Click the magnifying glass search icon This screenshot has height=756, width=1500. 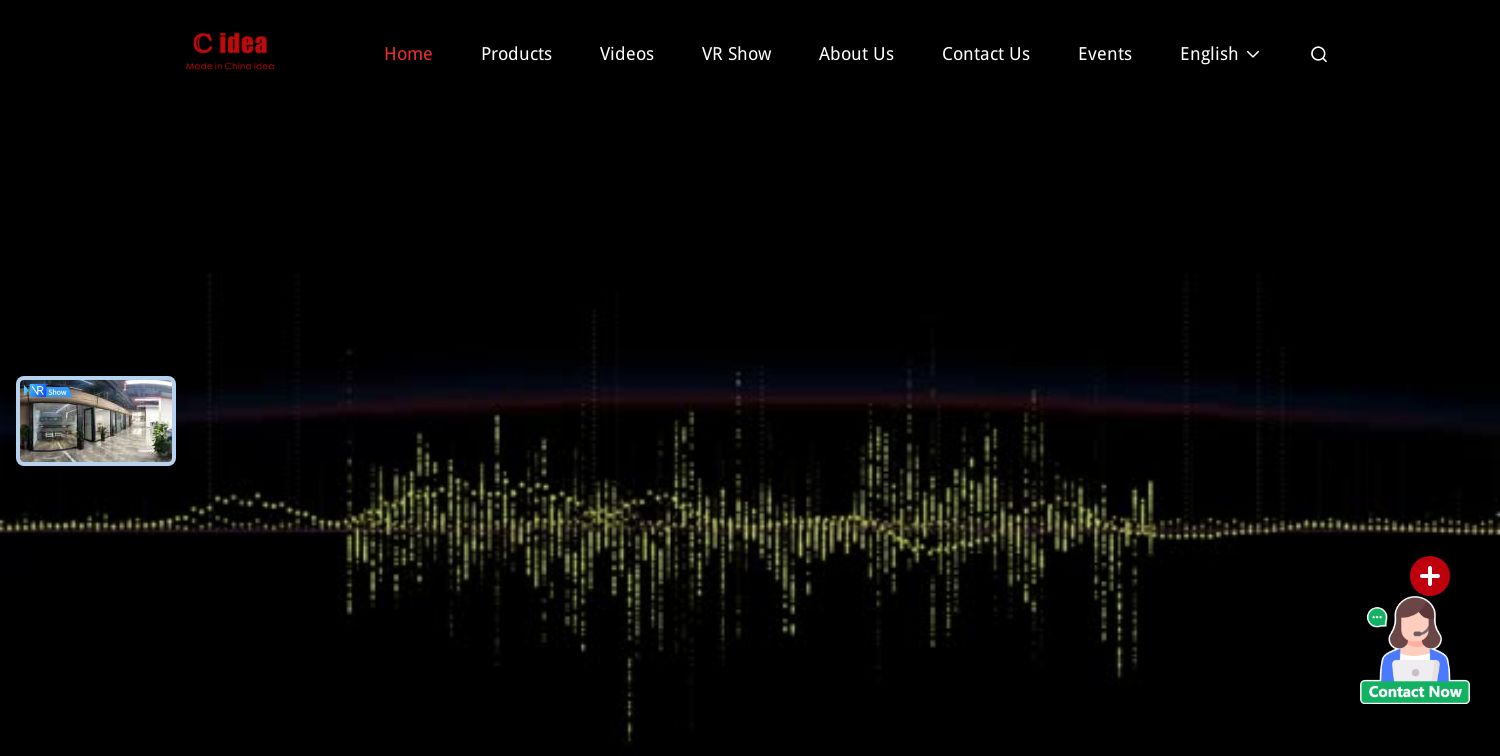click(x=1318, y=55)
